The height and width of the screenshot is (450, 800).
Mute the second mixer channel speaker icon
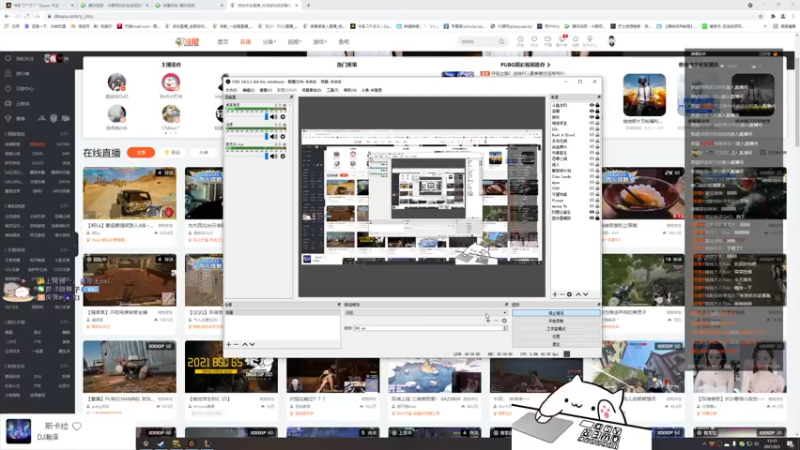click(273, 137)
